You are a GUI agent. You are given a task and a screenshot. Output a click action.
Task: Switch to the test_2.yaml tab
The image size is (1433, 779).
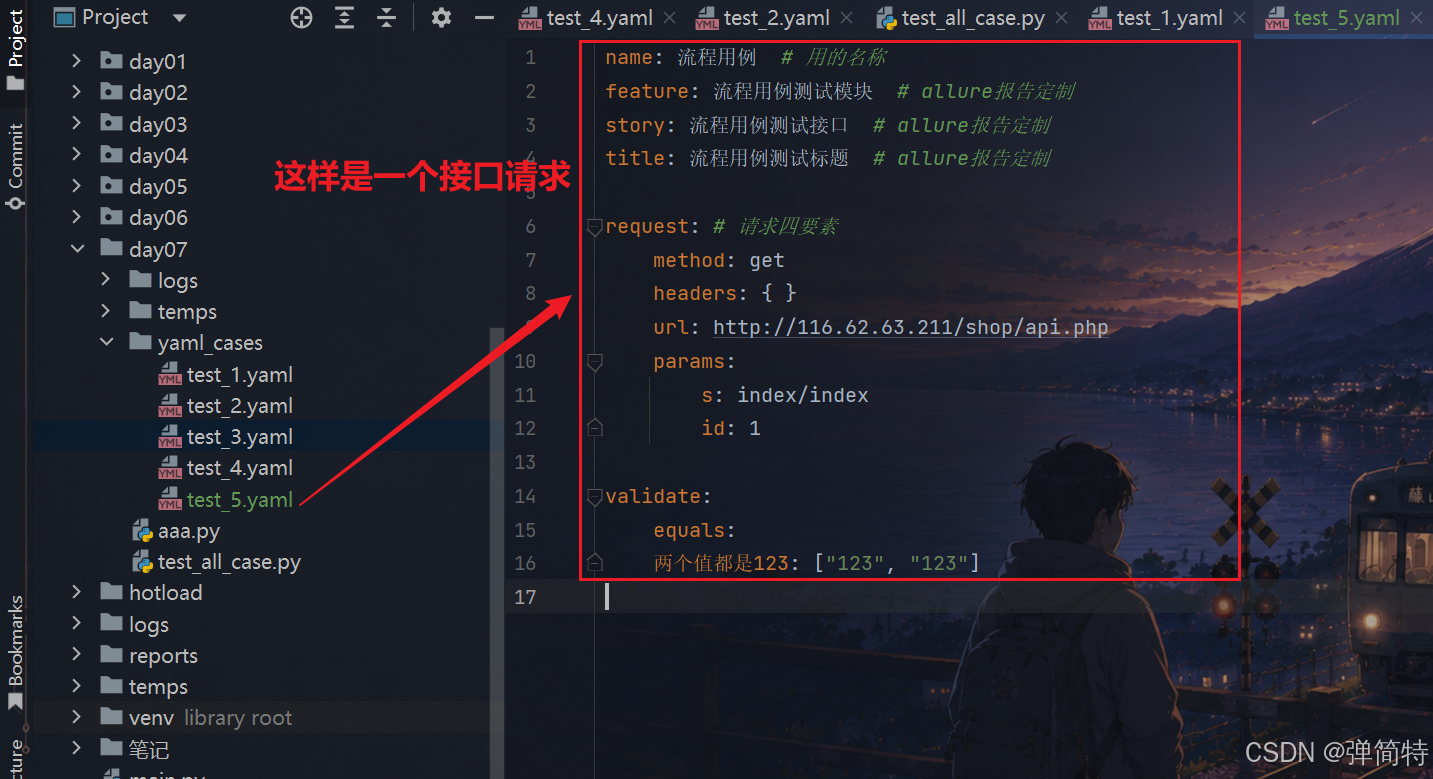(774, 18)
